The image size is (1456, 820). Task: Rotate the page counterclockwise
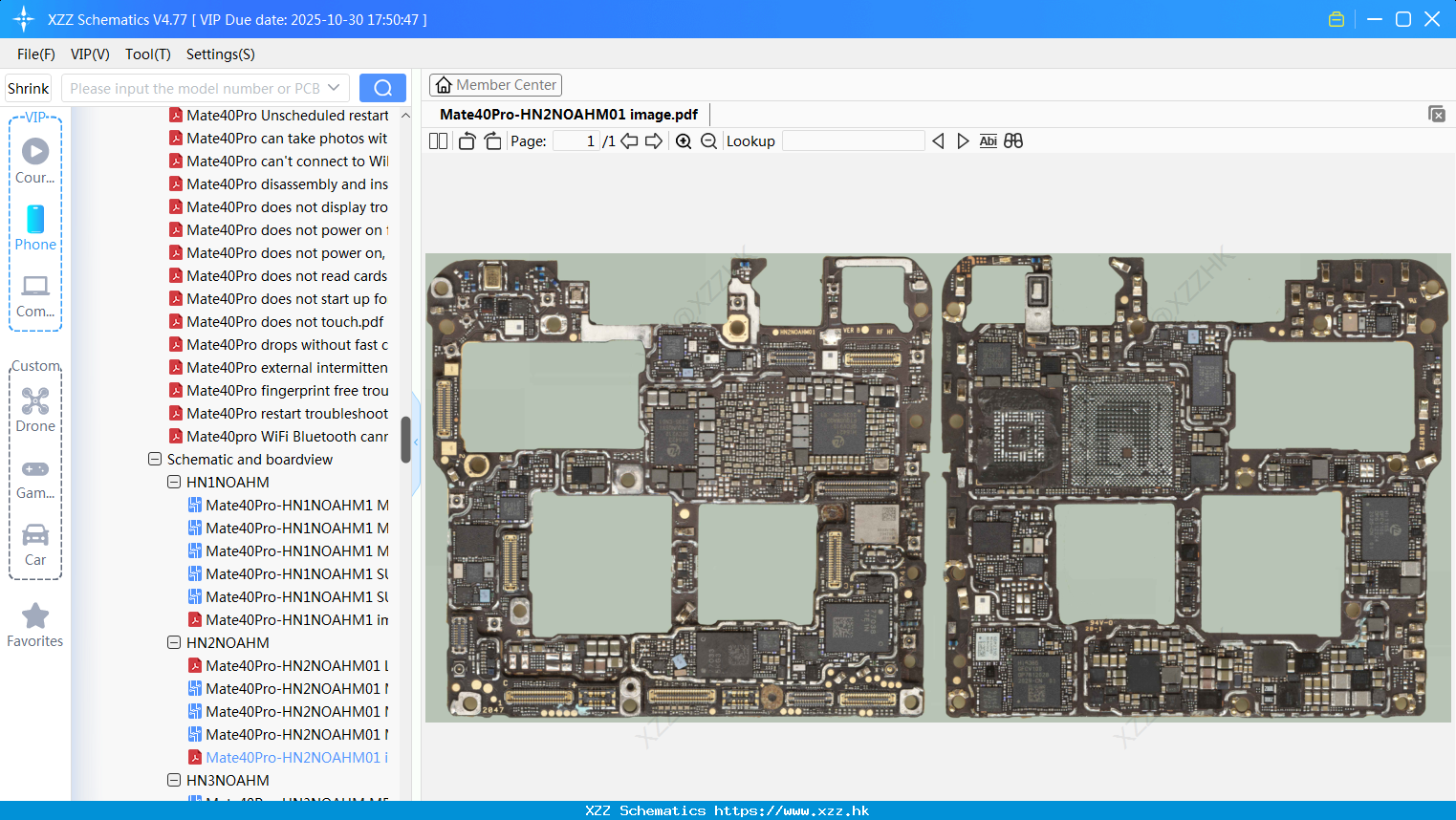[467, 141]
